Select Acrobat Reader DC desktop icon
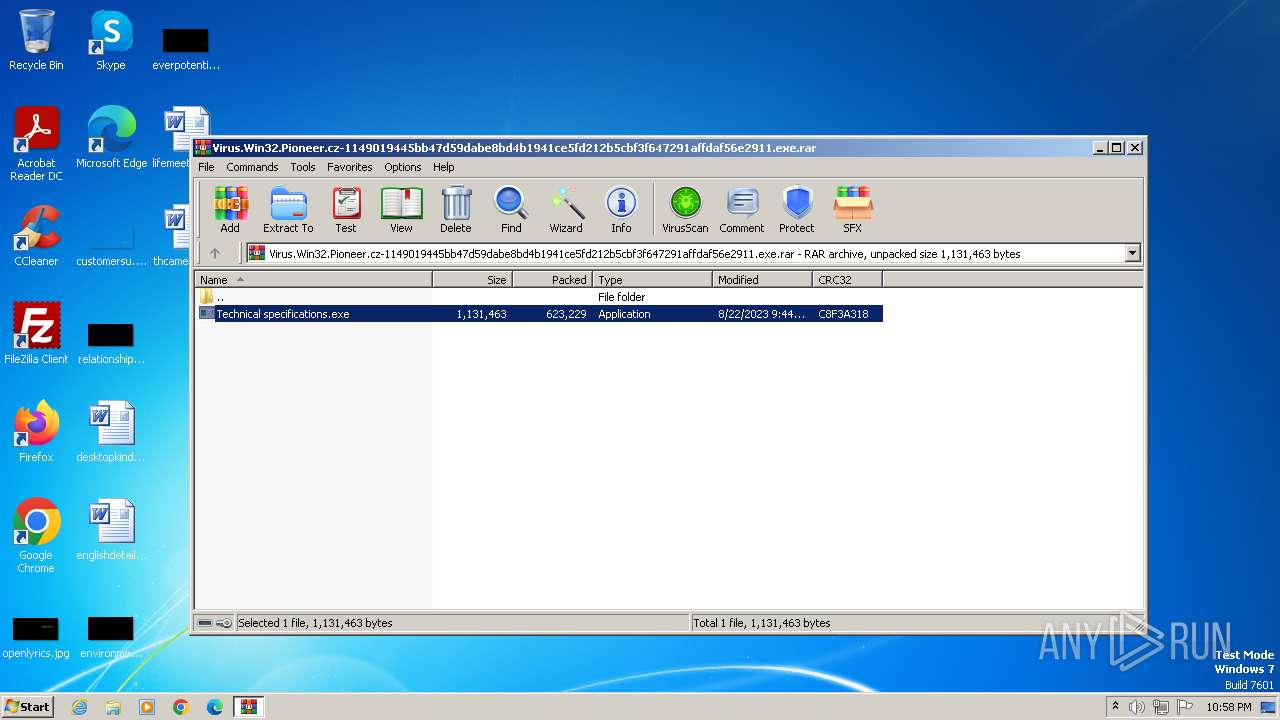 click(x=36, y=144)
